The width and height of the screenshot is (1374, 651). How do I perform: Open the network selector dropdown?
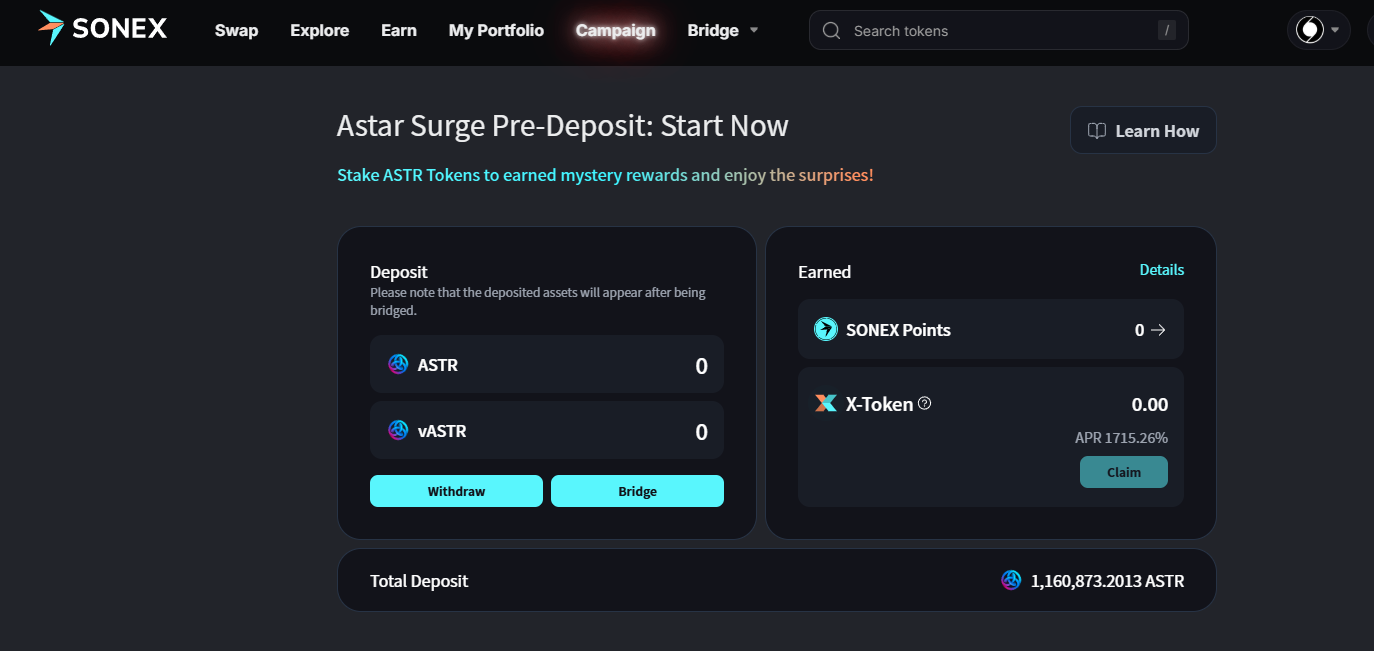click(1319, 30)
